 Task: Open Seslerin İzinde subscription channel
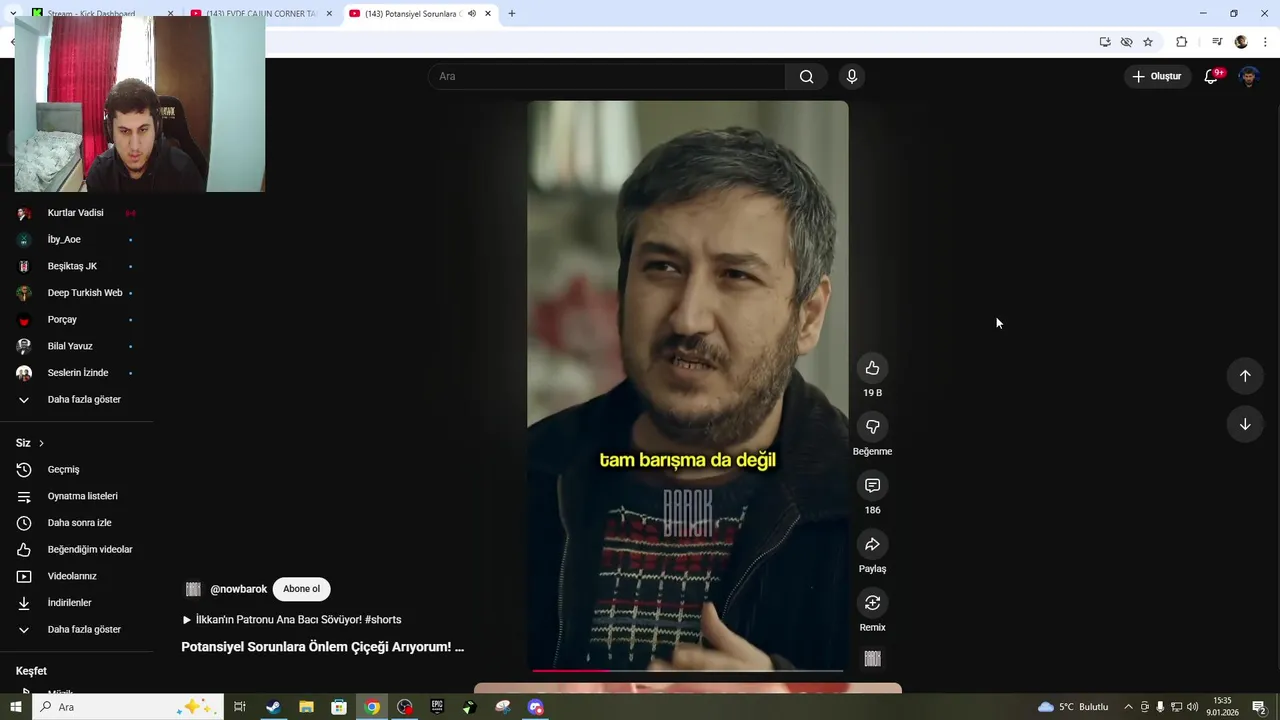tap(76, 373)
